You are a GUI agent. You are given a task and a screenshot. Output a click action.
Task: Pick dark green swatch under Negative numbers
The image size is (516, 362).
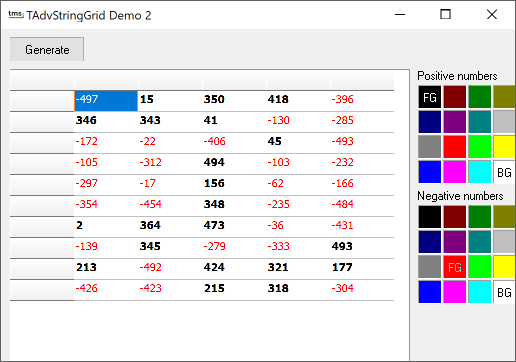pos(480,217)
